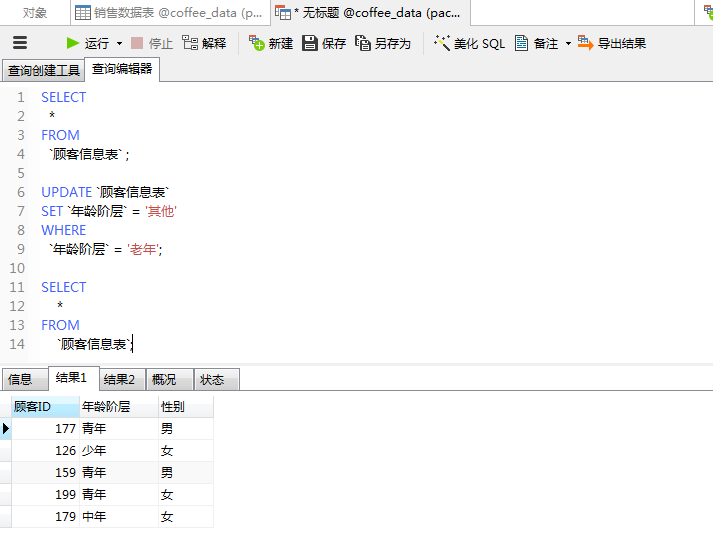Click line number 10 in the gutter

pos(17,268)
